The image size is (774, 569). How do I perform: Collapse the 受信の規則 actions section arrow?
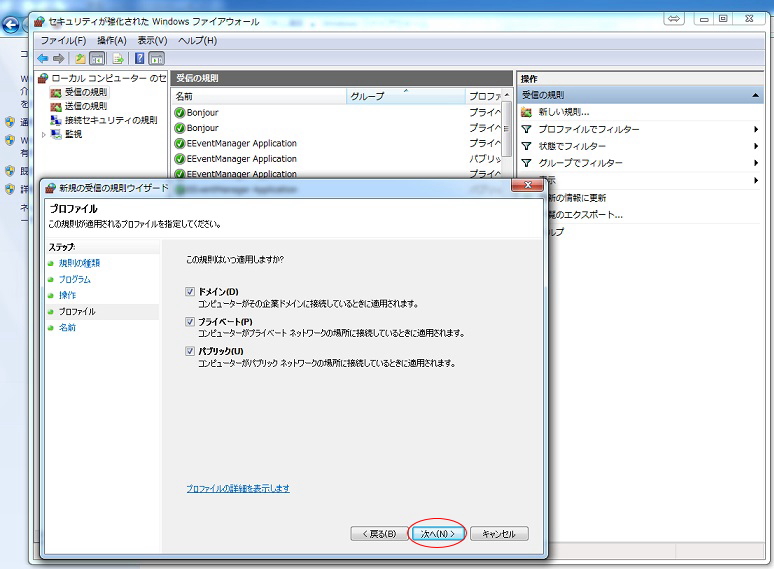(755, 95)
